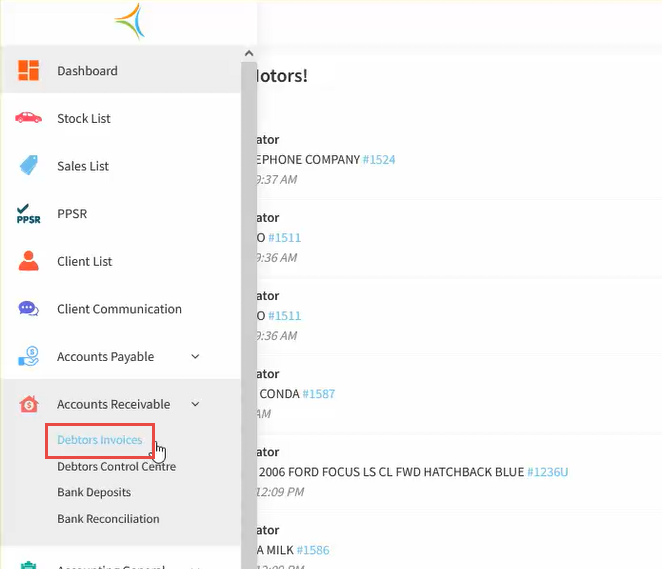The width and height of the screenshot is (662, 569).
Task: Click the Accounts Receivable house icon
Action: 28,404
